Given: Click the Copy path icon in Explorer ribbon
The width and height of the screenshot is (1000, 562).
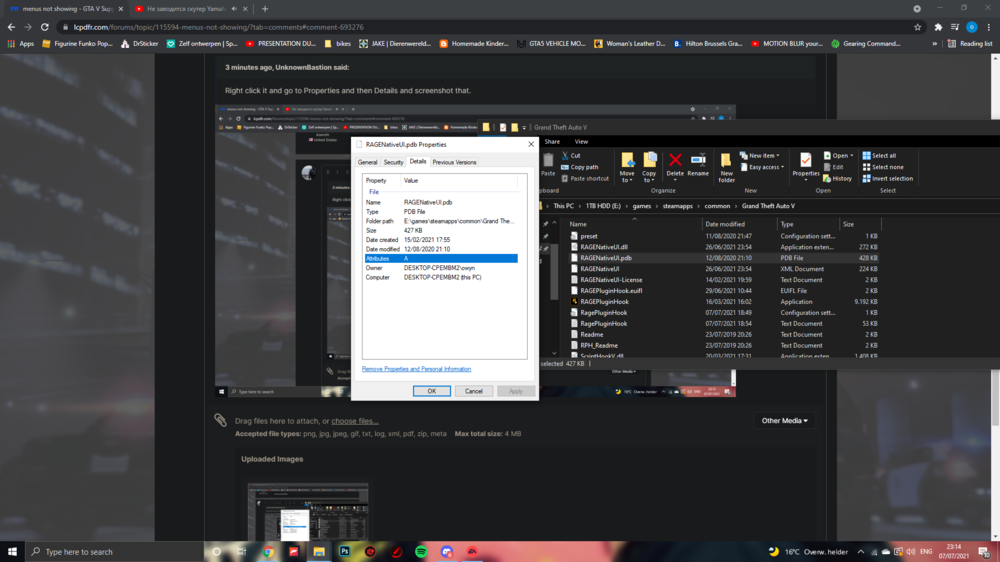Looking at the screenshot, I should [565, 167].
